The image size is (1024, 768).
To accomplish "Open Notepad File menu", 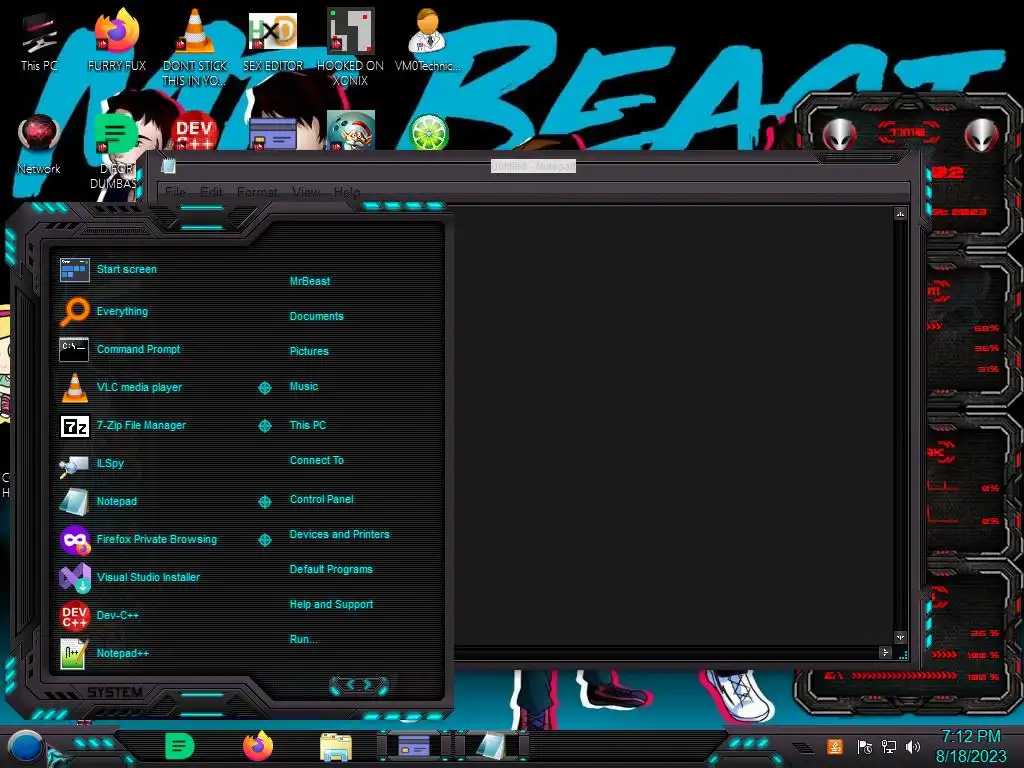I will tap(175, 192).
